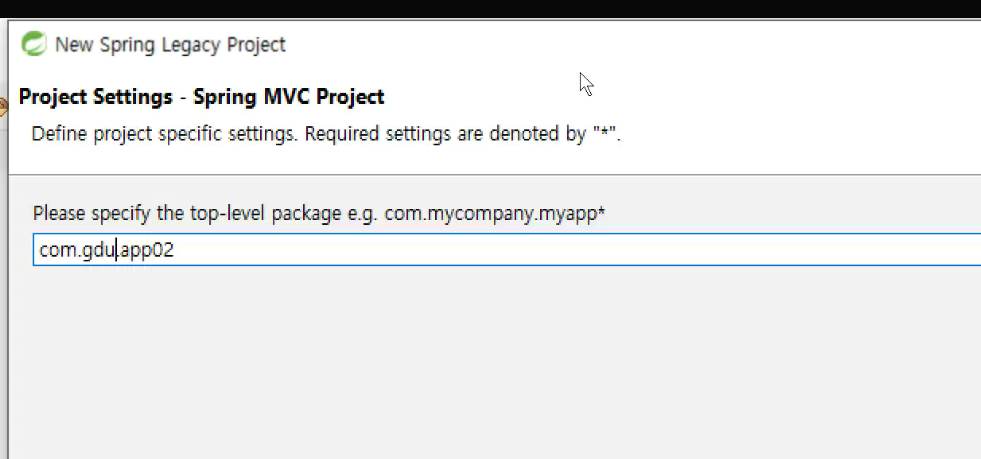Click the partially hidden icon at left edge
Screen dimensions: 981x459
3,108
